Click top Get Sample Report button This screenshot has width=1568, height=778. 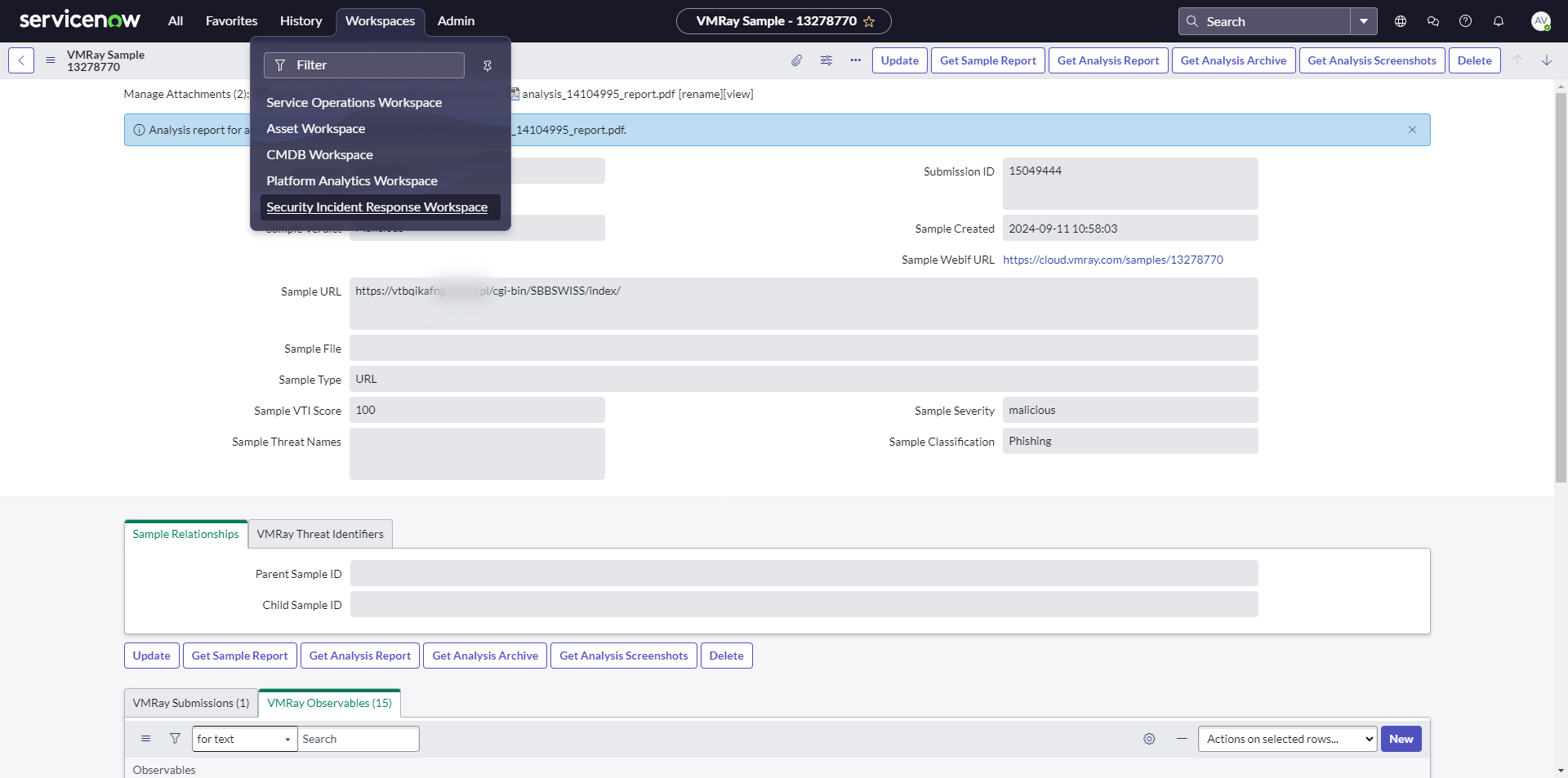click(x=988, y=60)
